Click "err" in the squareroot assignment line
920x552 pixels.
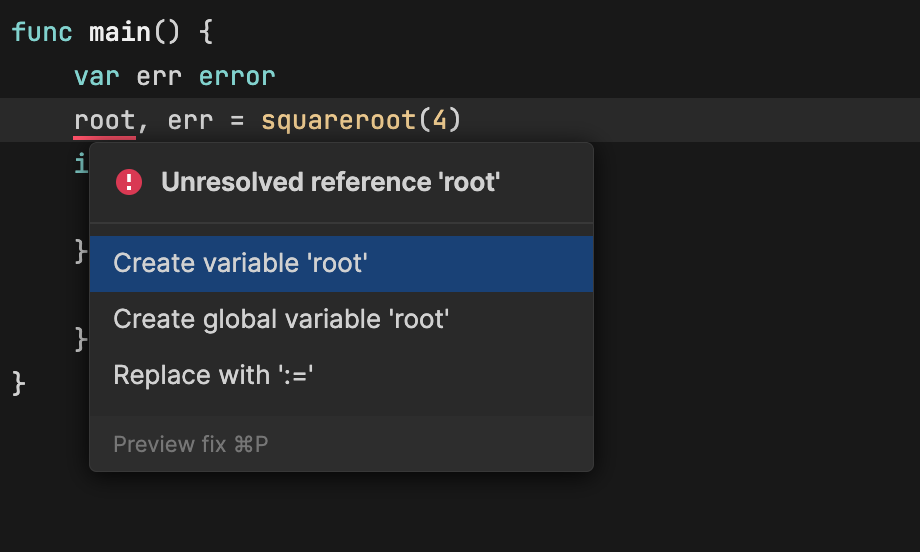pos(190,121)
